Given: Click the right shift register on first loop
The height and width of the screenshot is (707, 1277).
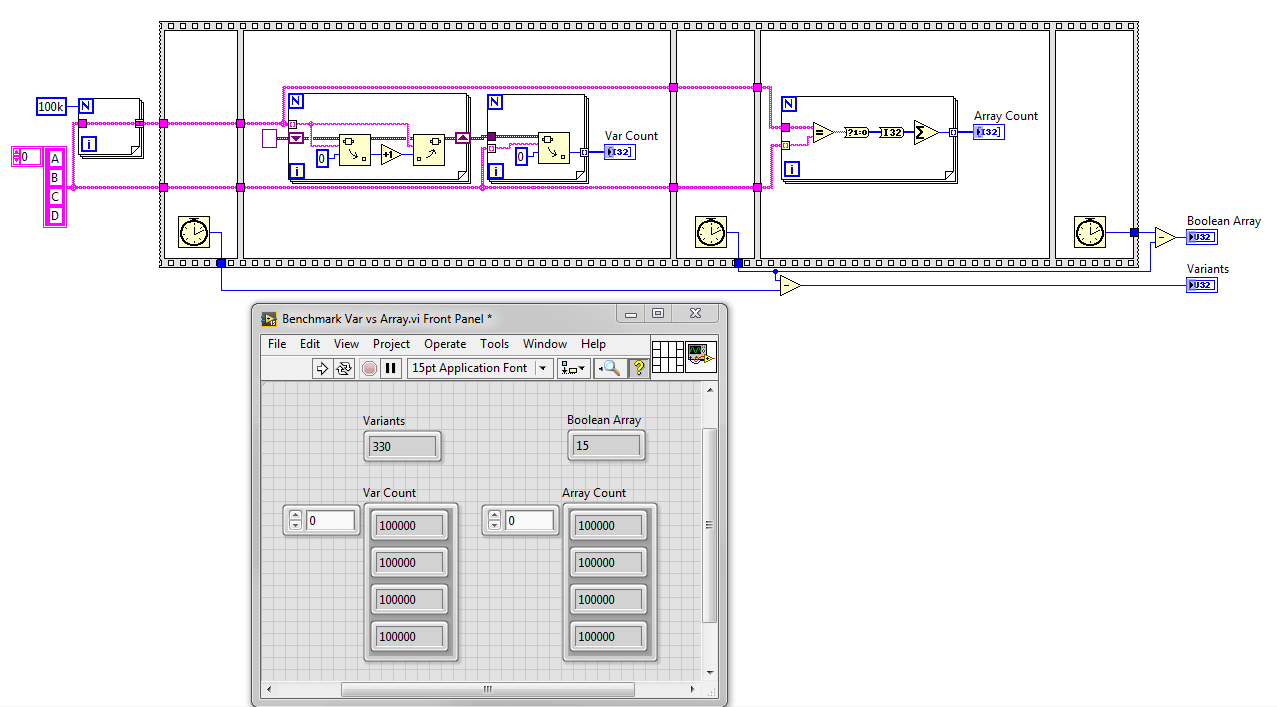Looking at the screenshot, I should 462,138.
